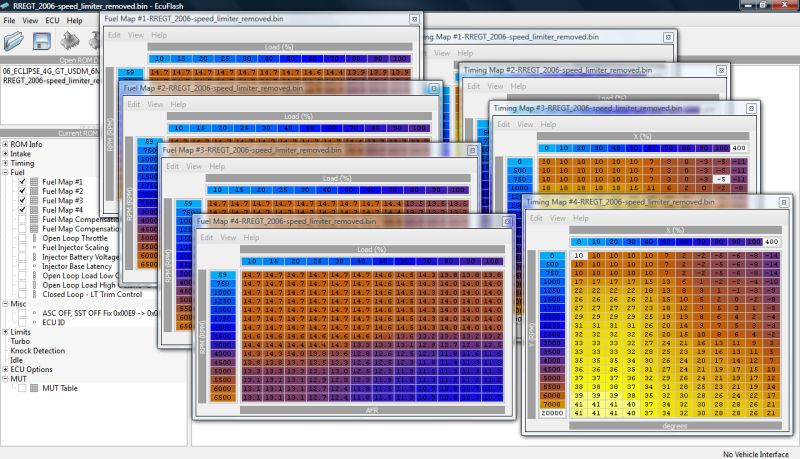This screenshot has width=800, height=459.
Task: Uncheck the Fuel Map #4 checkbox
Action: click(22, 211)
